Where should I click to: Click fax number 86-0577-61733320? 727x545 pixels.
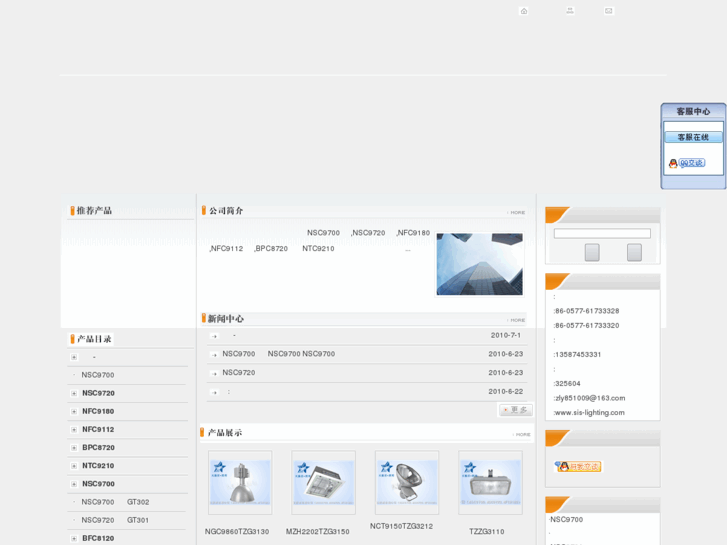[587, 325]
